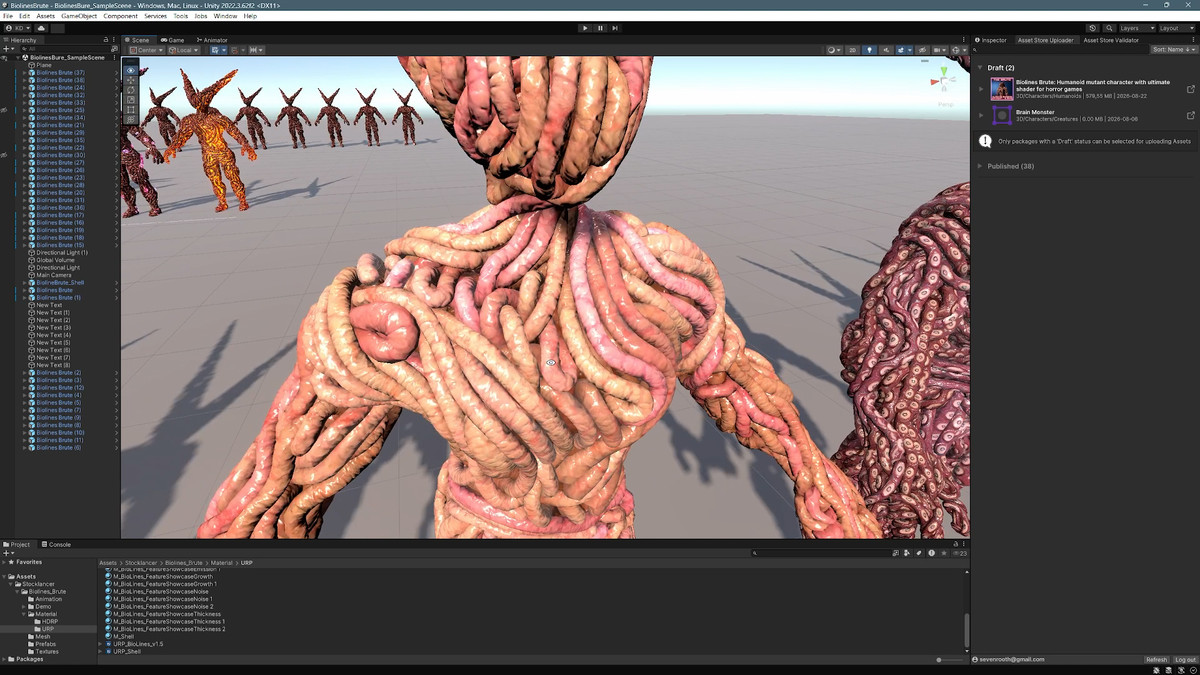Open the Center pivot mode dropdown
The width and height of the screenshot is (1200, 675).
pos(147,50)
